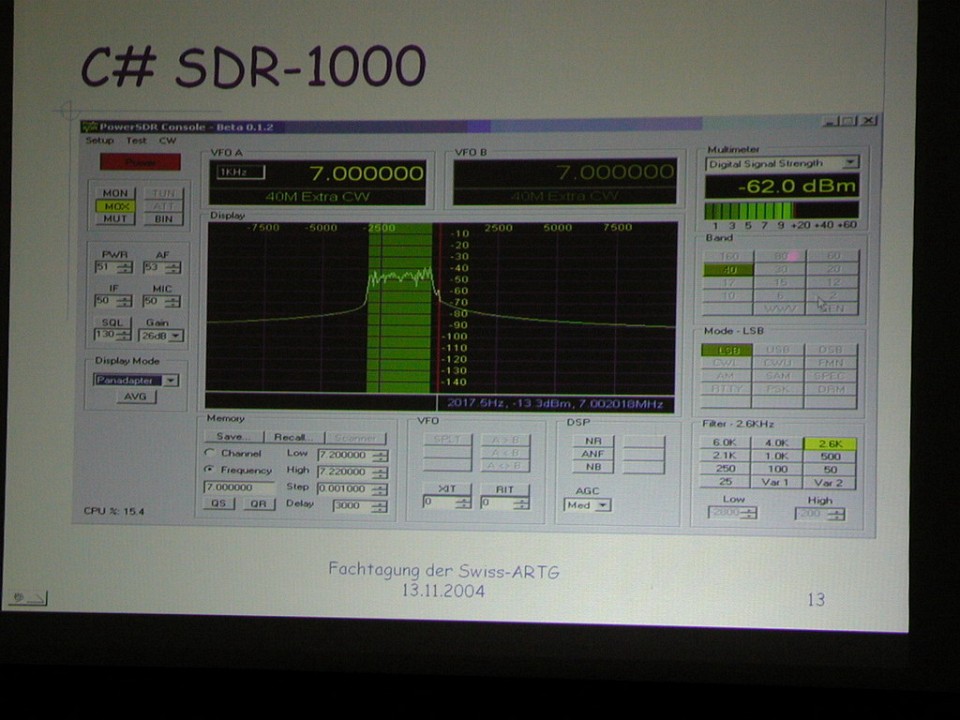
Task: Enable NB noise blanker
Action: point(593,467)
